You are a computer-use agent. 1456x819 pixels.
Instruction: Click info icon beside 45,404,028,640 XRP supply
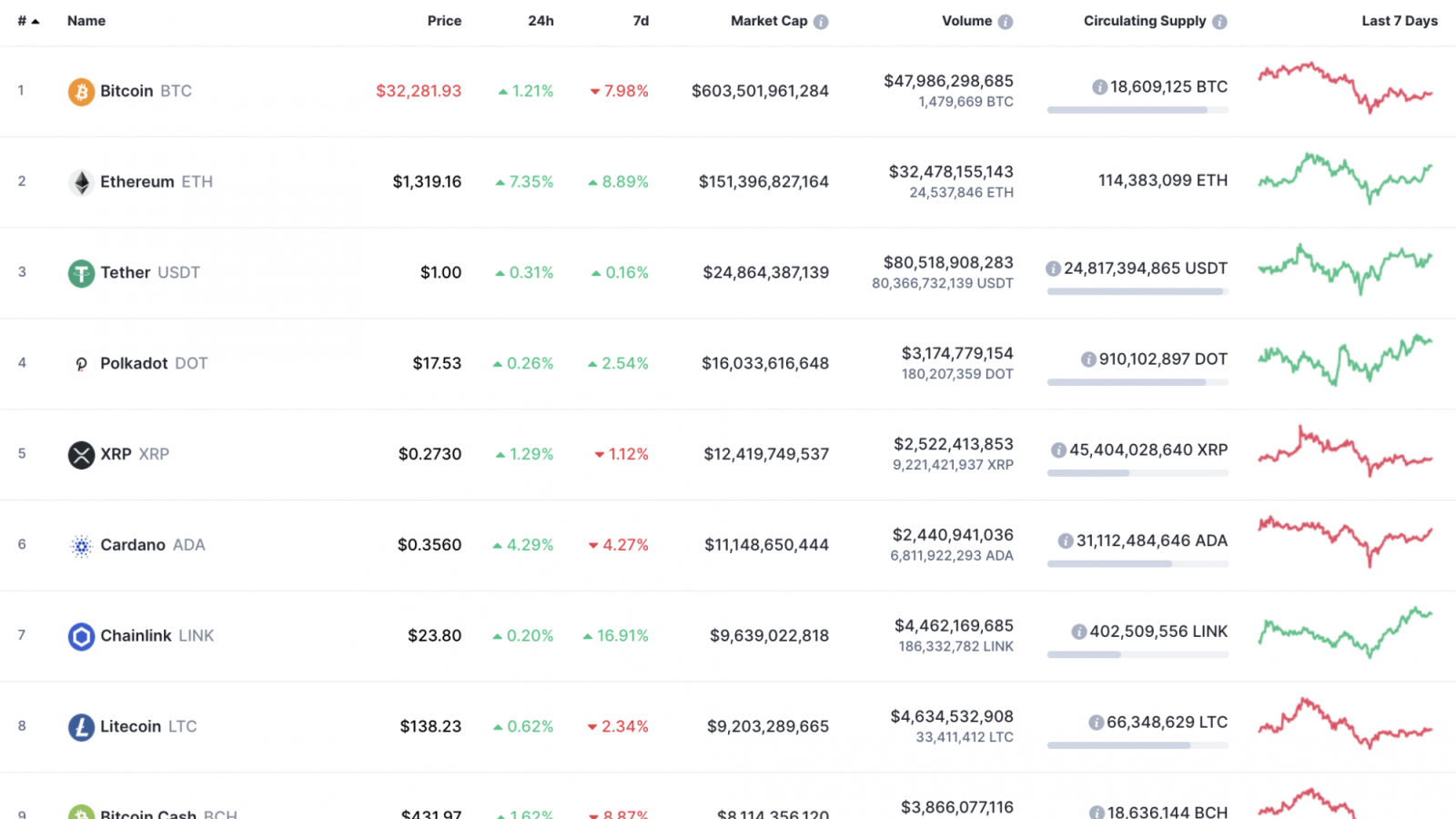click(1058, 450)
